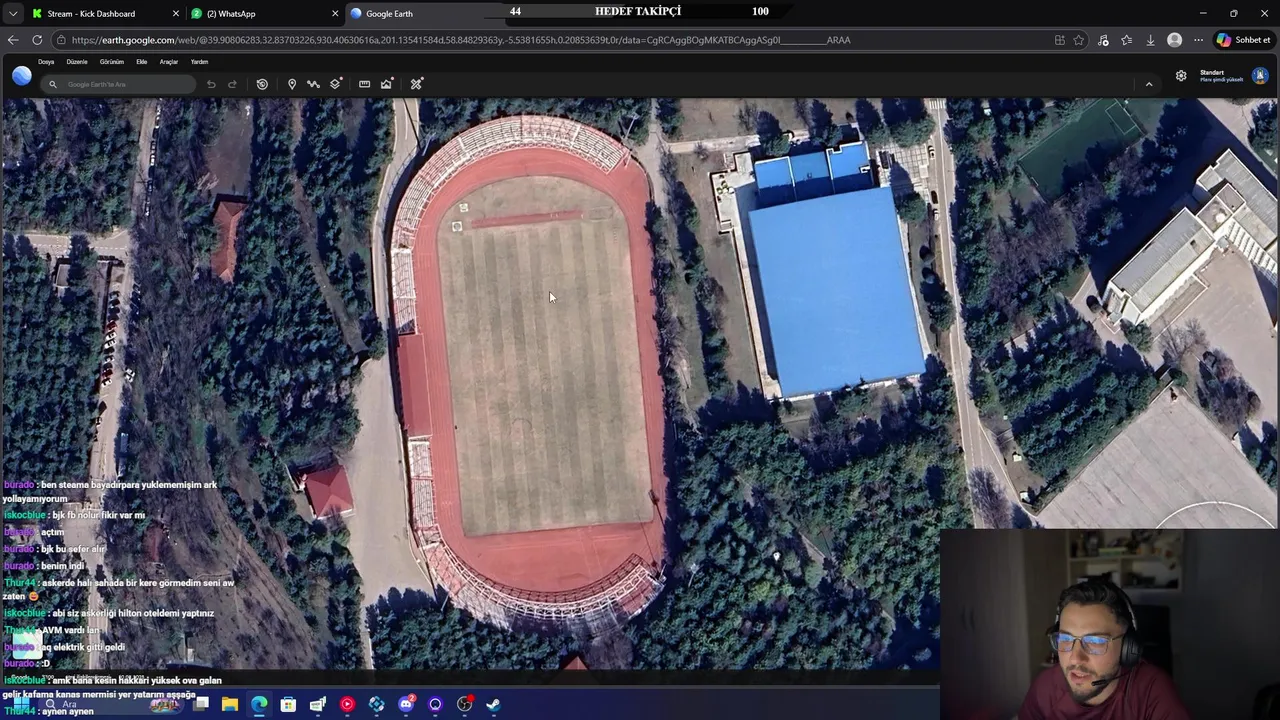Click Microsoft Edge taskbar icon
1280x720 pixels.
click(259, 704)
